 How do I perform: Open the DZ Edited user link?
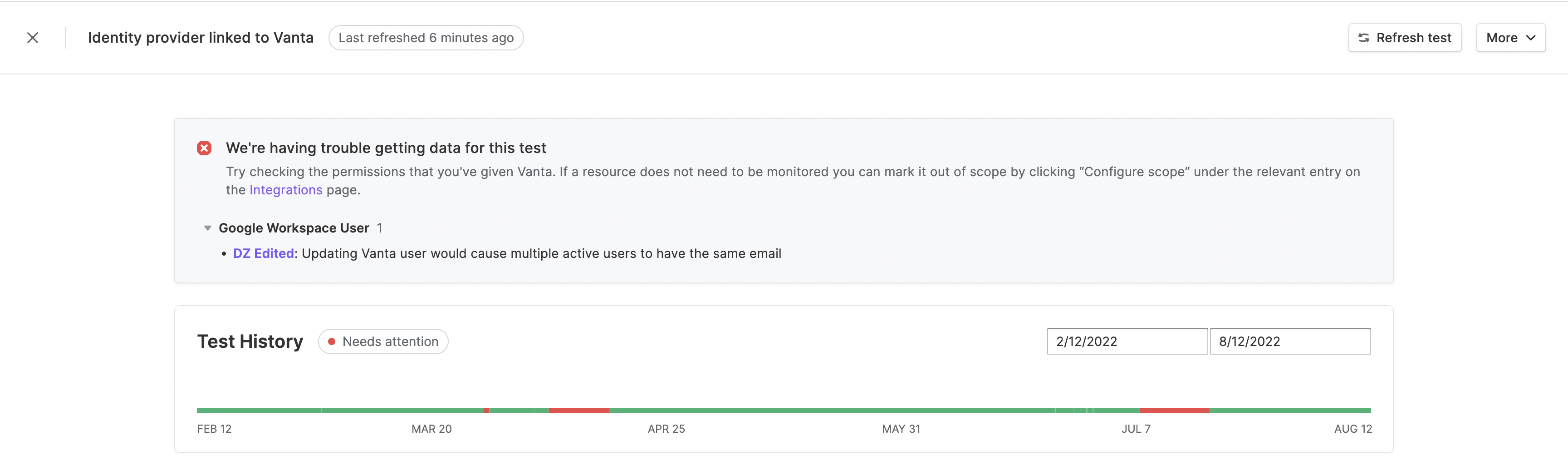263,253
